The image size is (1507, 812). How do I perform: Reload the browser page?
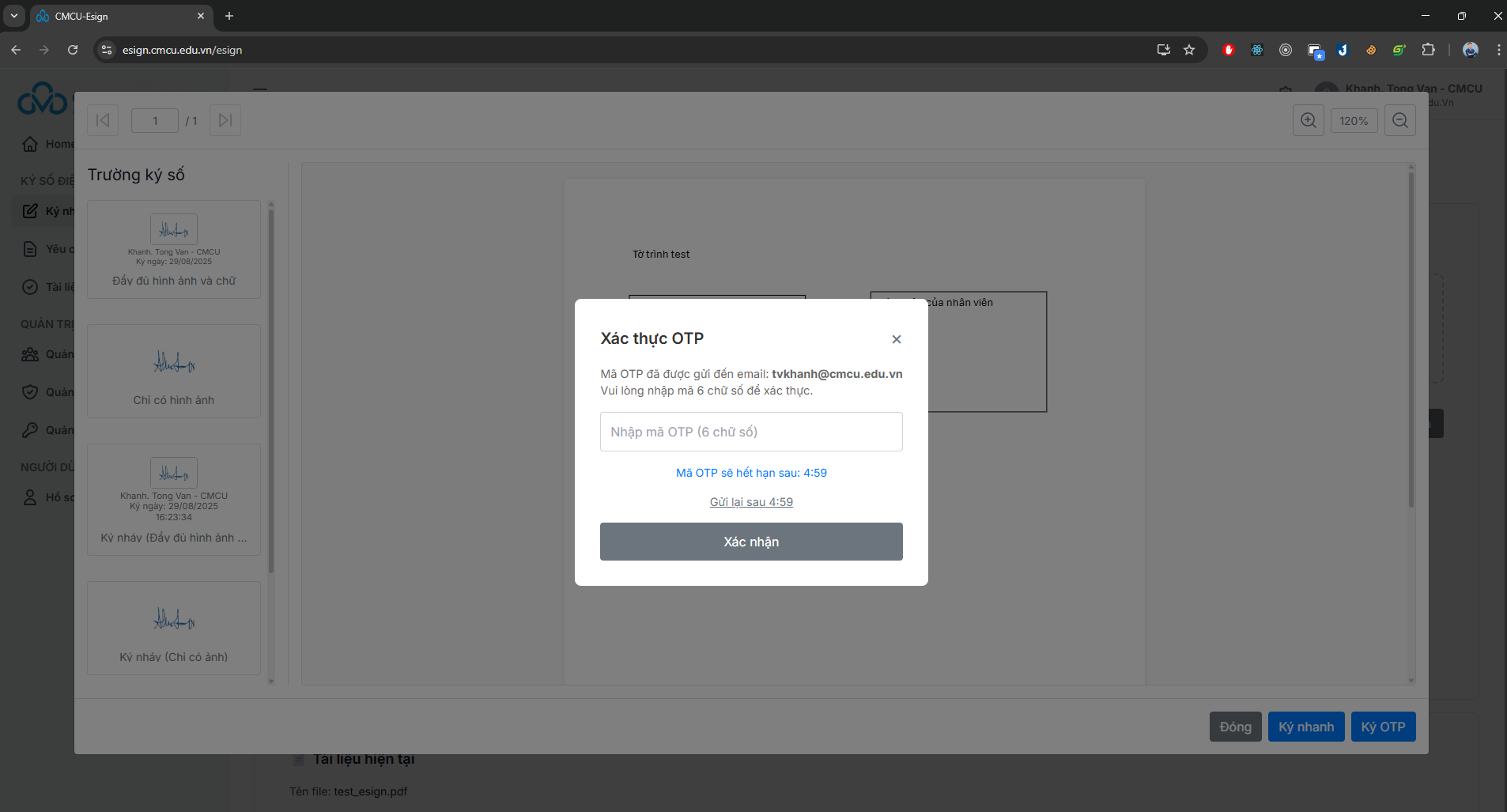(73, 50)
